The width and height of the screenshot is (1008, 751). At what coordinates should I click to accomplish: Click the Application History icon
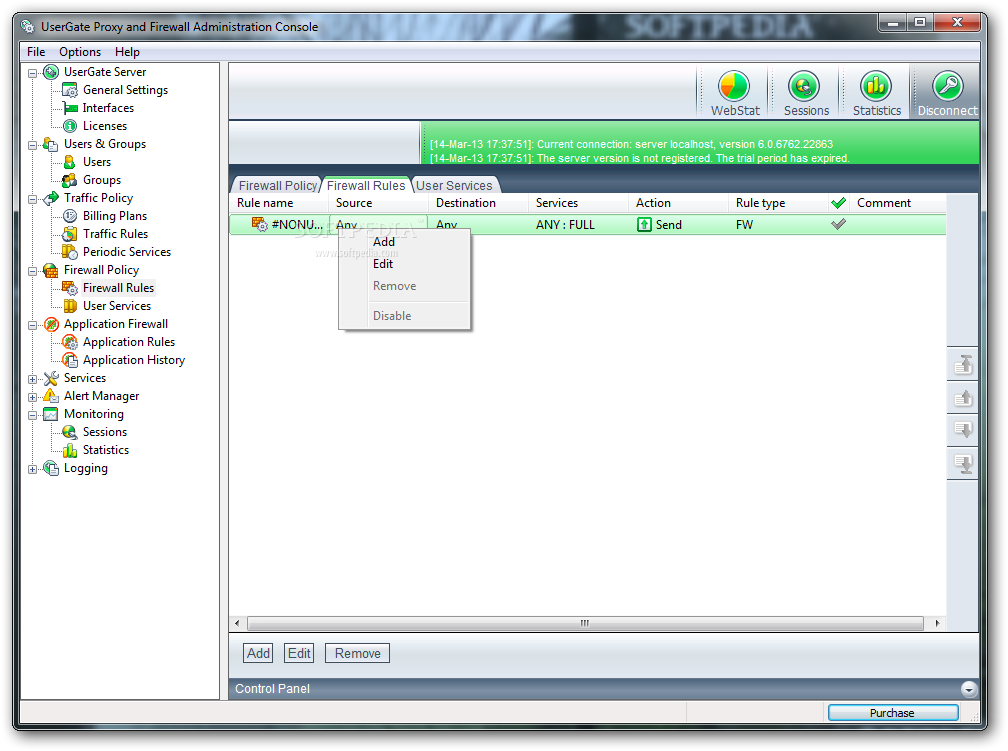(70, 360)
